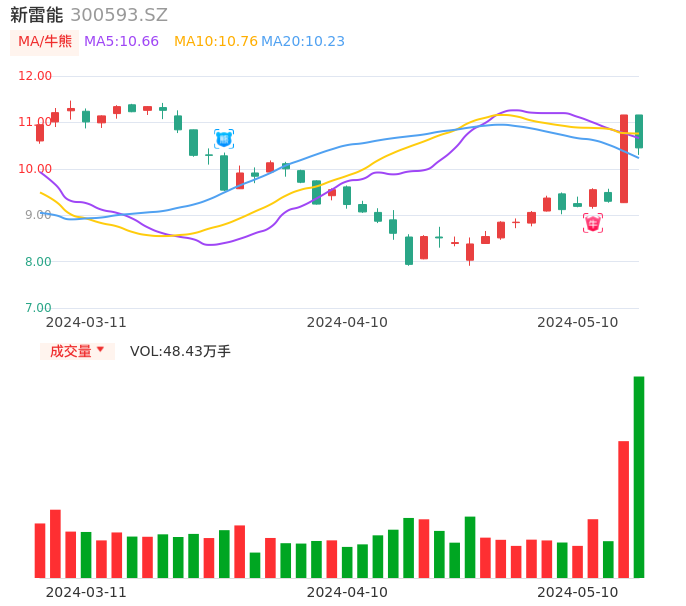Click the 2024-03-11 date under volume chart
This screenshot has height=606, width=686.
tap(86, 592)
